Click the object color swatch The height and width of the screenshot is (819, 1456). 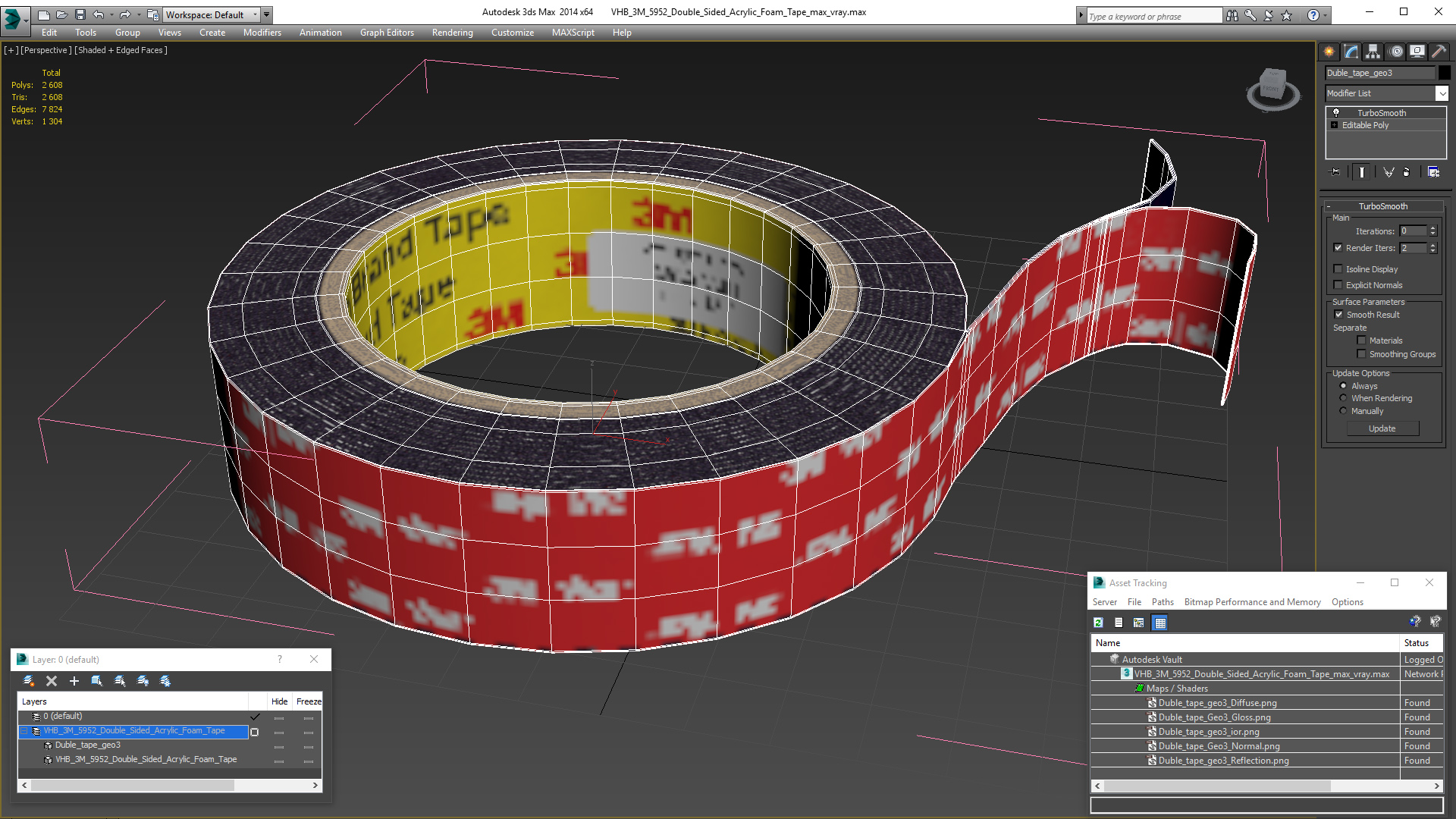[1445, 73]
